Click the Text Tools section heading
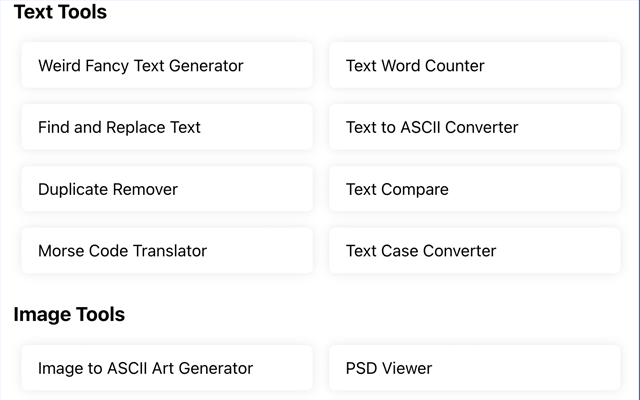This screenshot has width=640, height=400. pyautogui.click(x=60, y=13)
